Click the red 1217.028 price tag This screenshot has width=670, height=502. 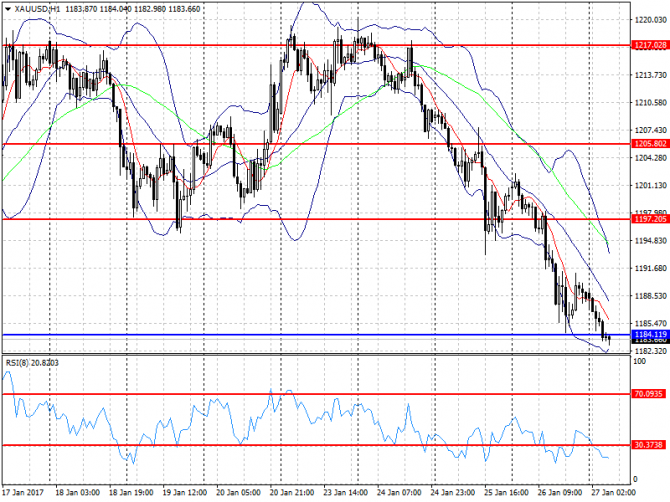coord(650,45)
